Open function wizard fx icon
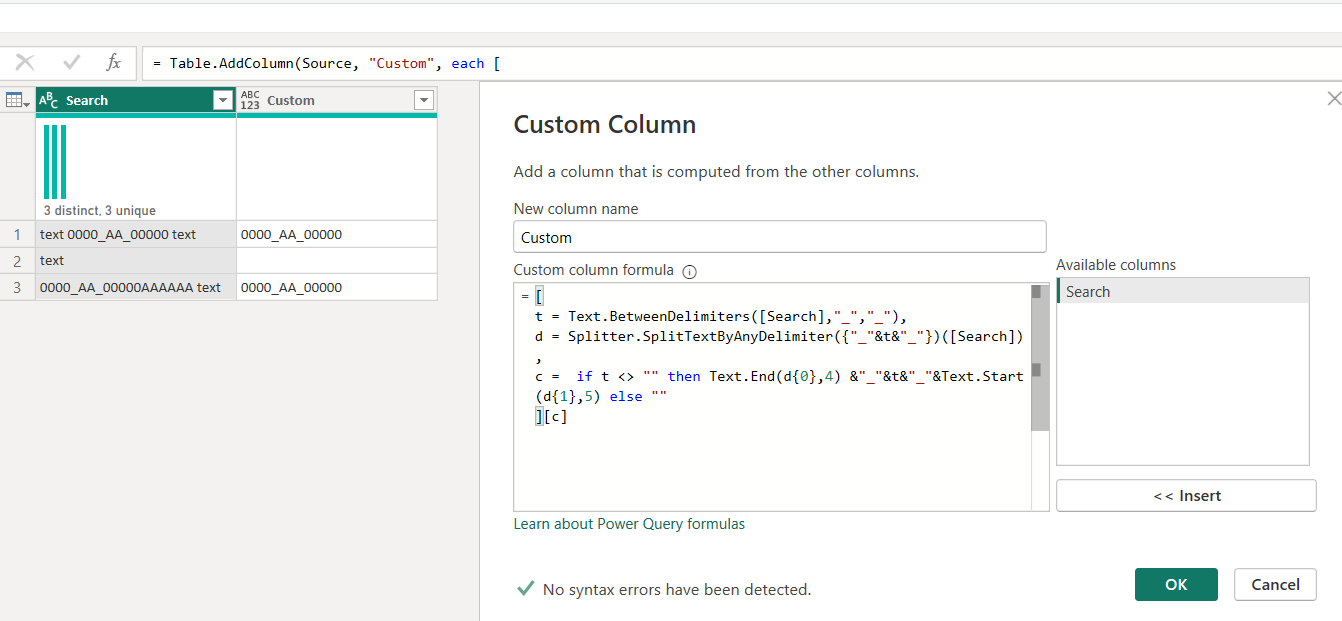Screen dimensions: 1342x621 click(x=113, y=63)
